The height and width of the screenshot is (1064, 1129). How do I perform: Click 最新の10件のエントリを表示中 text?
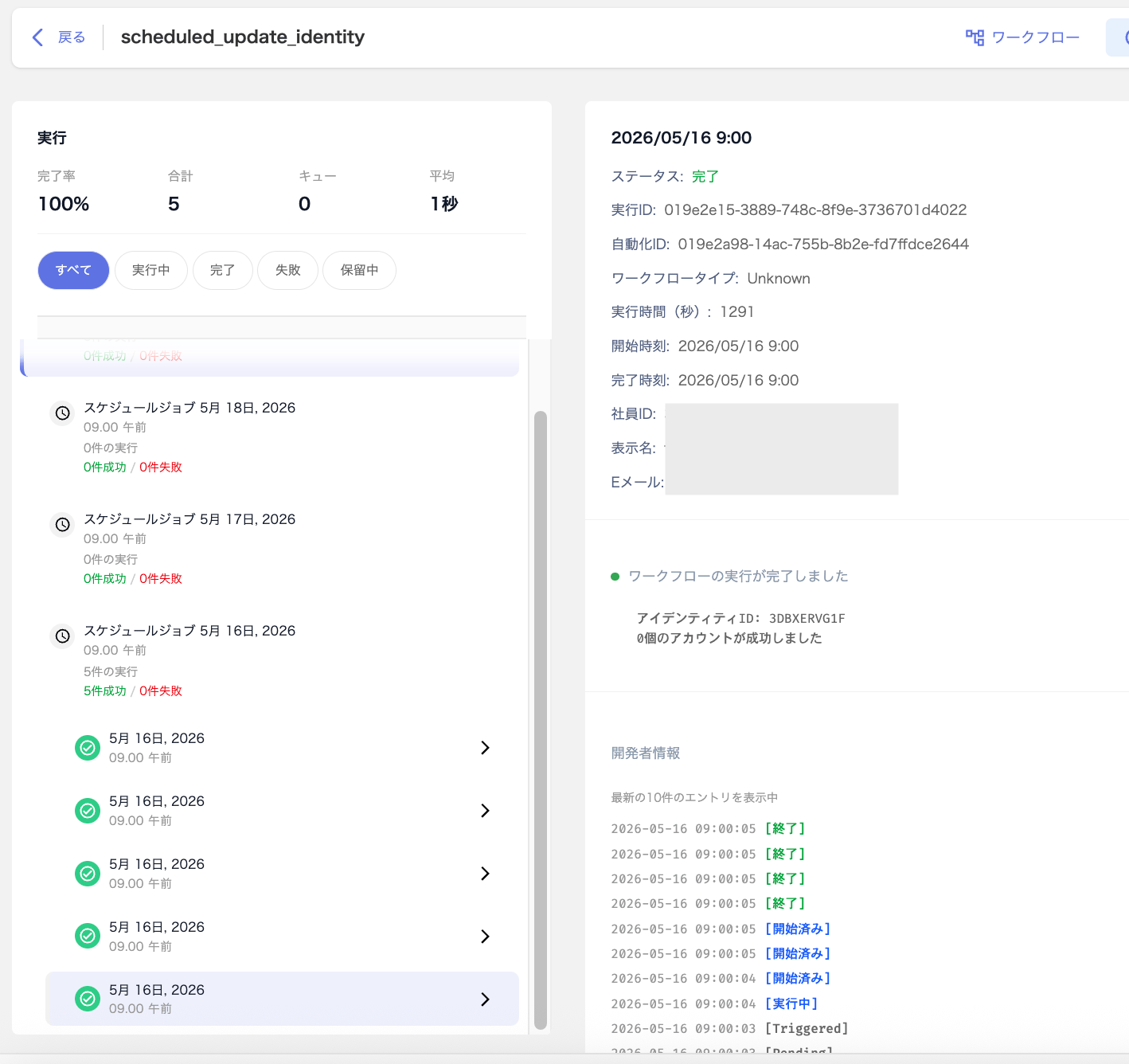tap(694, 798)
